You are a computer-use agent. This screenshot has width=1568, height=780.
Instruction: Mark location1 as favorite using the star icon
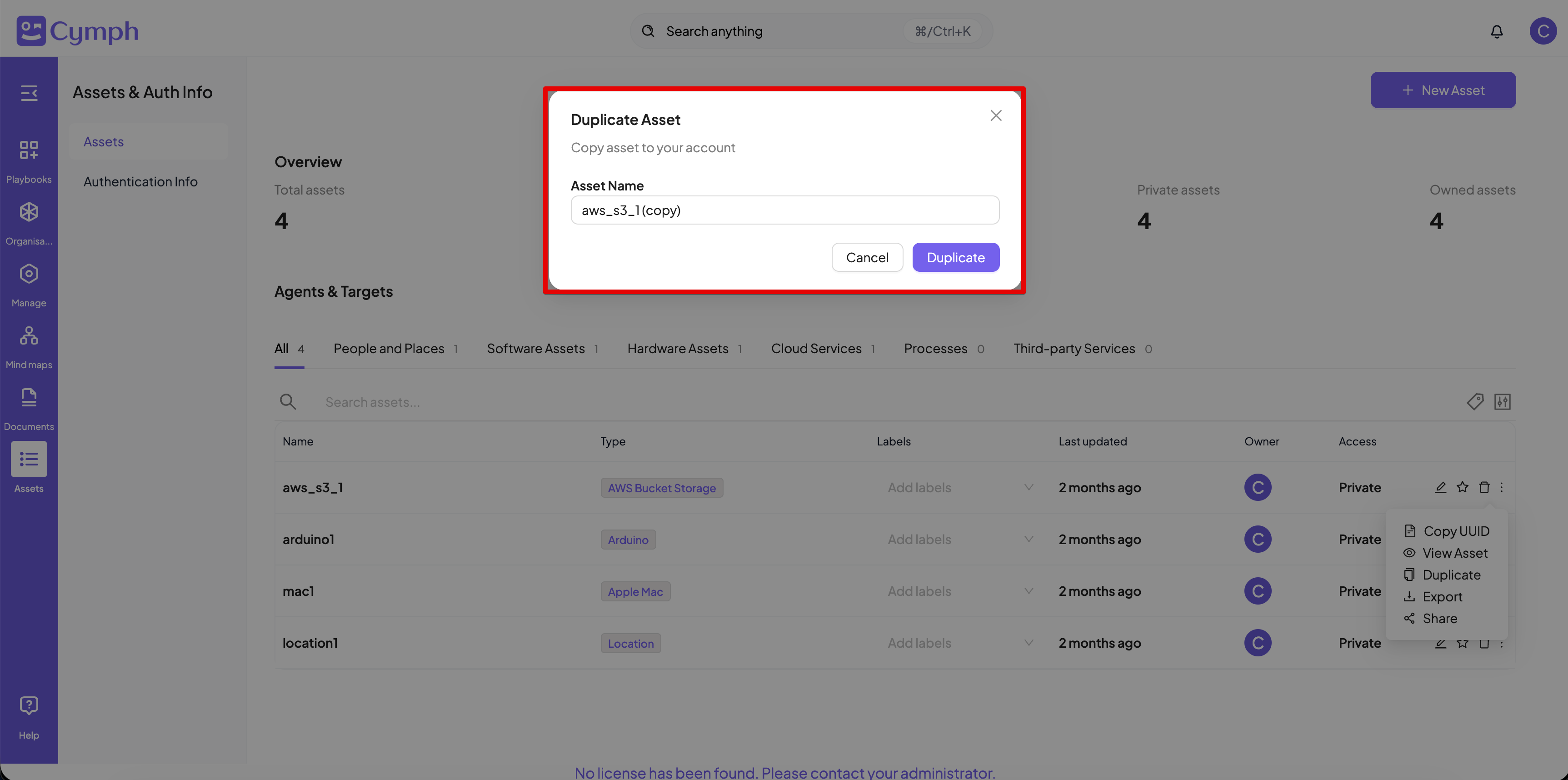(x=1463, y=643)
